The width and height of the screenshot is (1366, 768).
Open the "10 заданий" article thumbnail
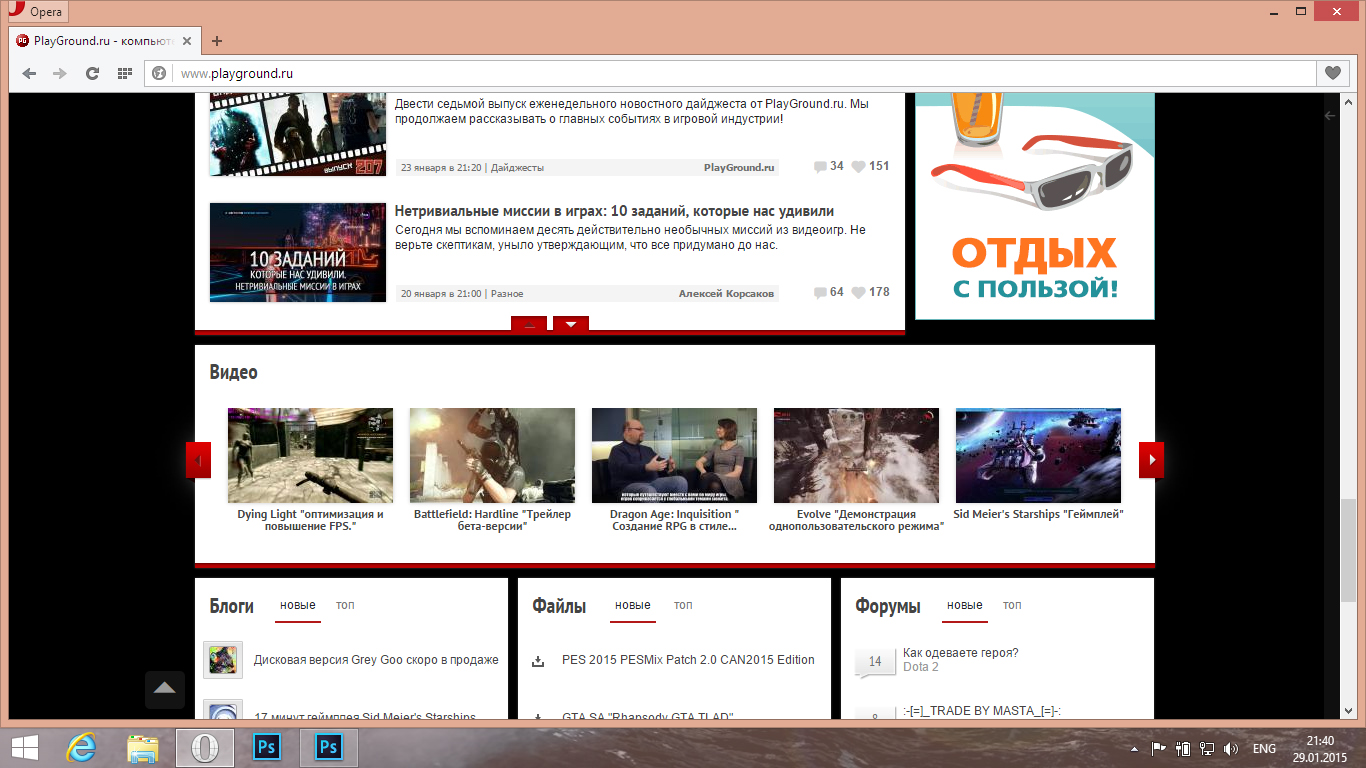(x=298, y=253)
